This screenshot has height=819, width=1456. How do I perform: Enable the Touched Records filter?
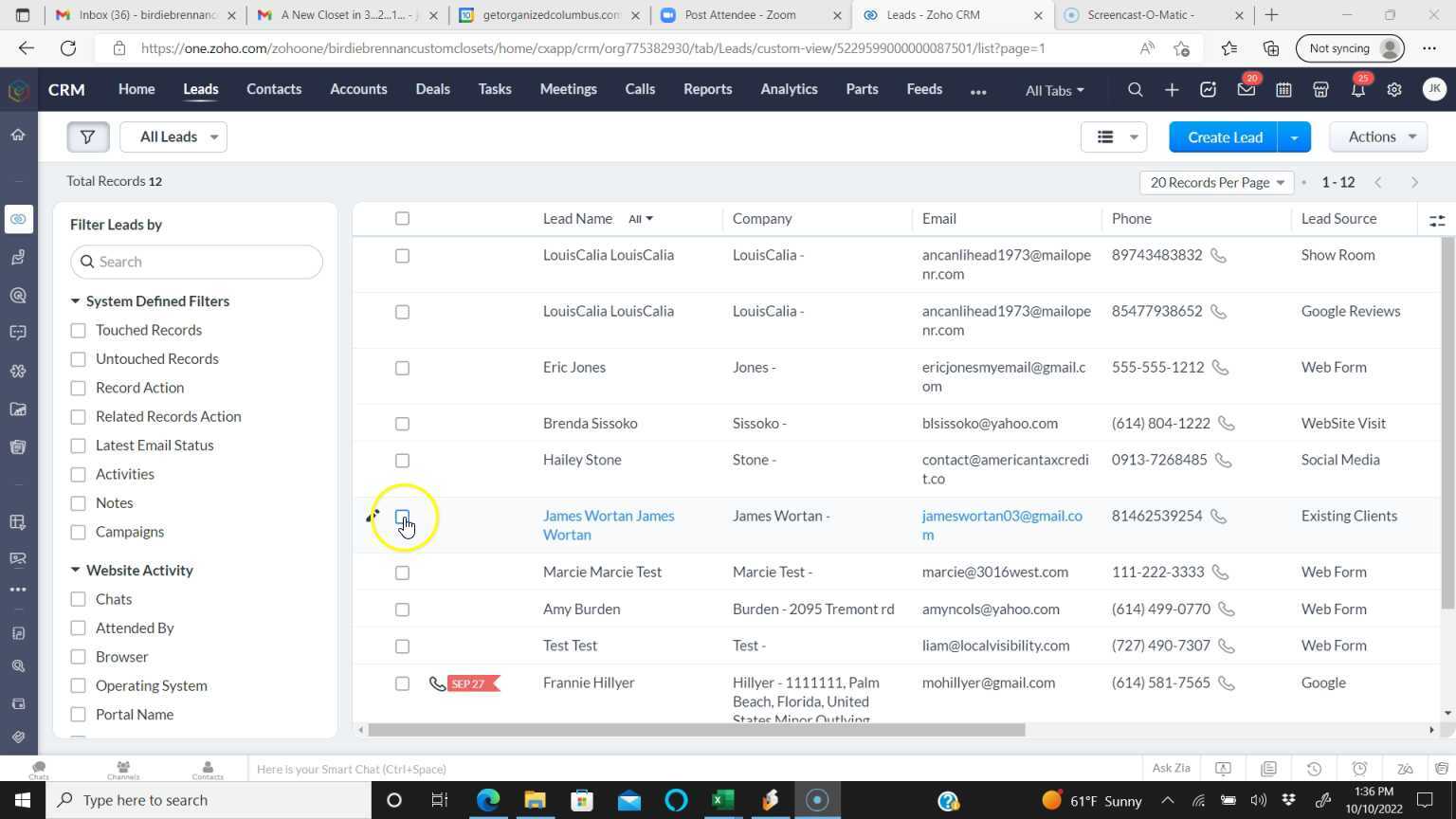(x=78, y=330)
